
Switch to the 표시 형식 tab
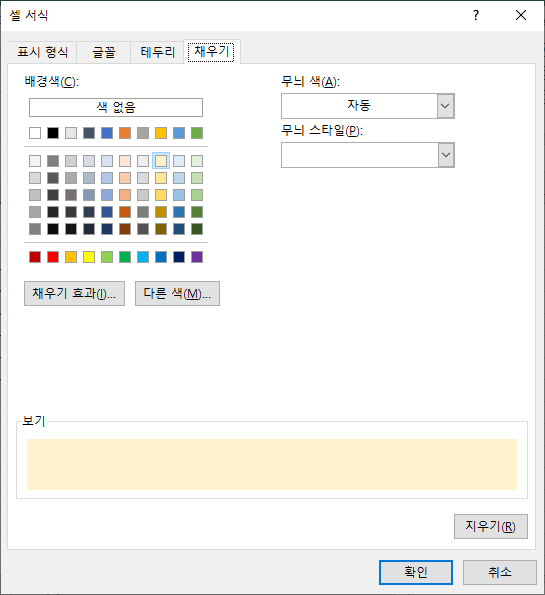tap(43, 52)
